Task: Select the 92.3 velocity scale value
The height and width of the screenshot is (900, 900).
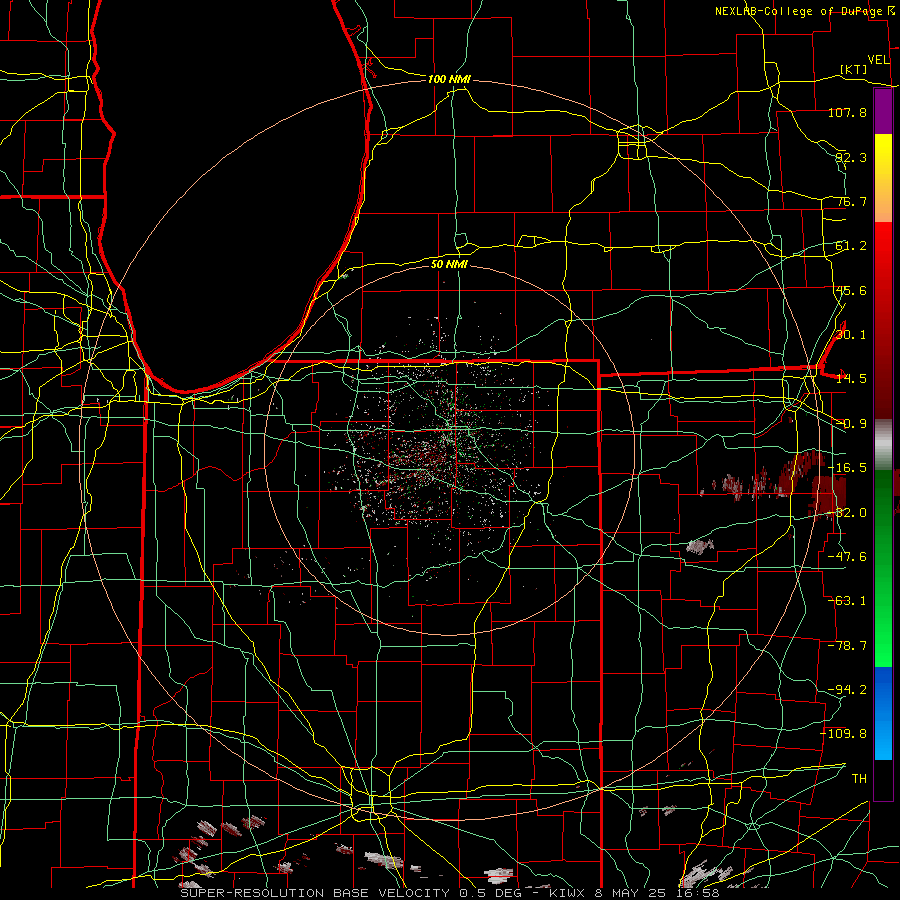Action: pos(851,157)
